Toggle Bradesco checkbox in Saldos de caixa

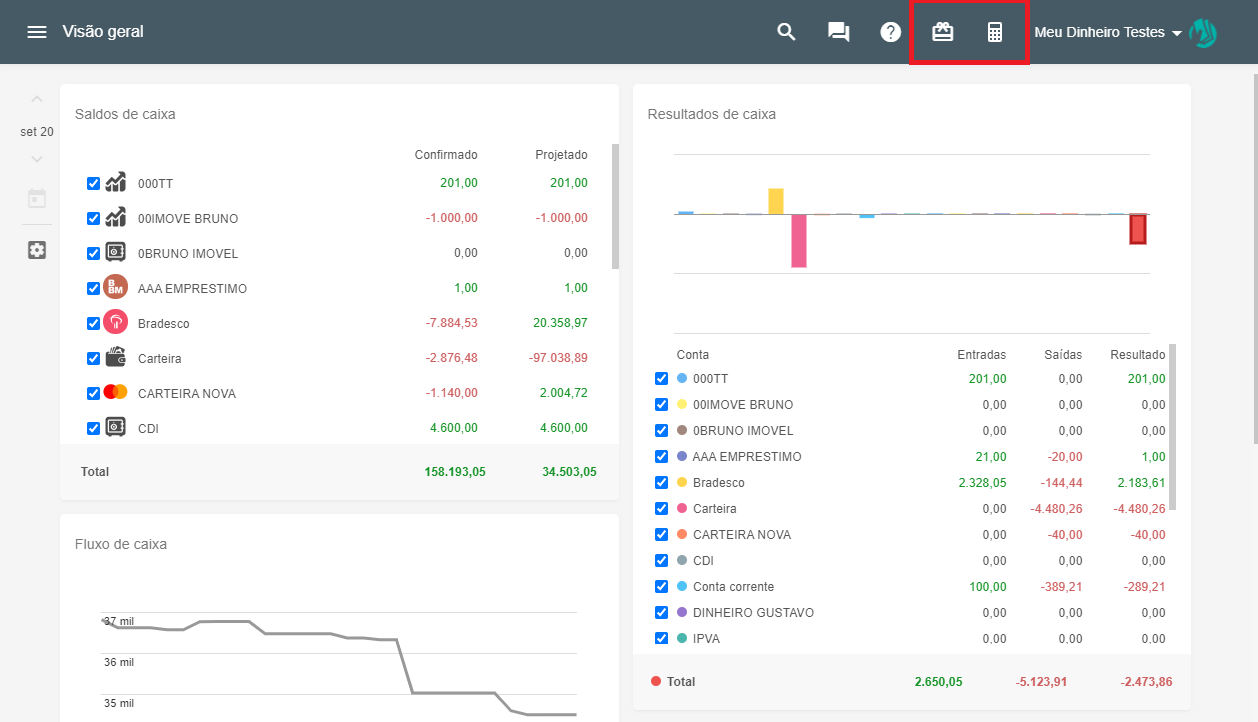click(93, 323)
